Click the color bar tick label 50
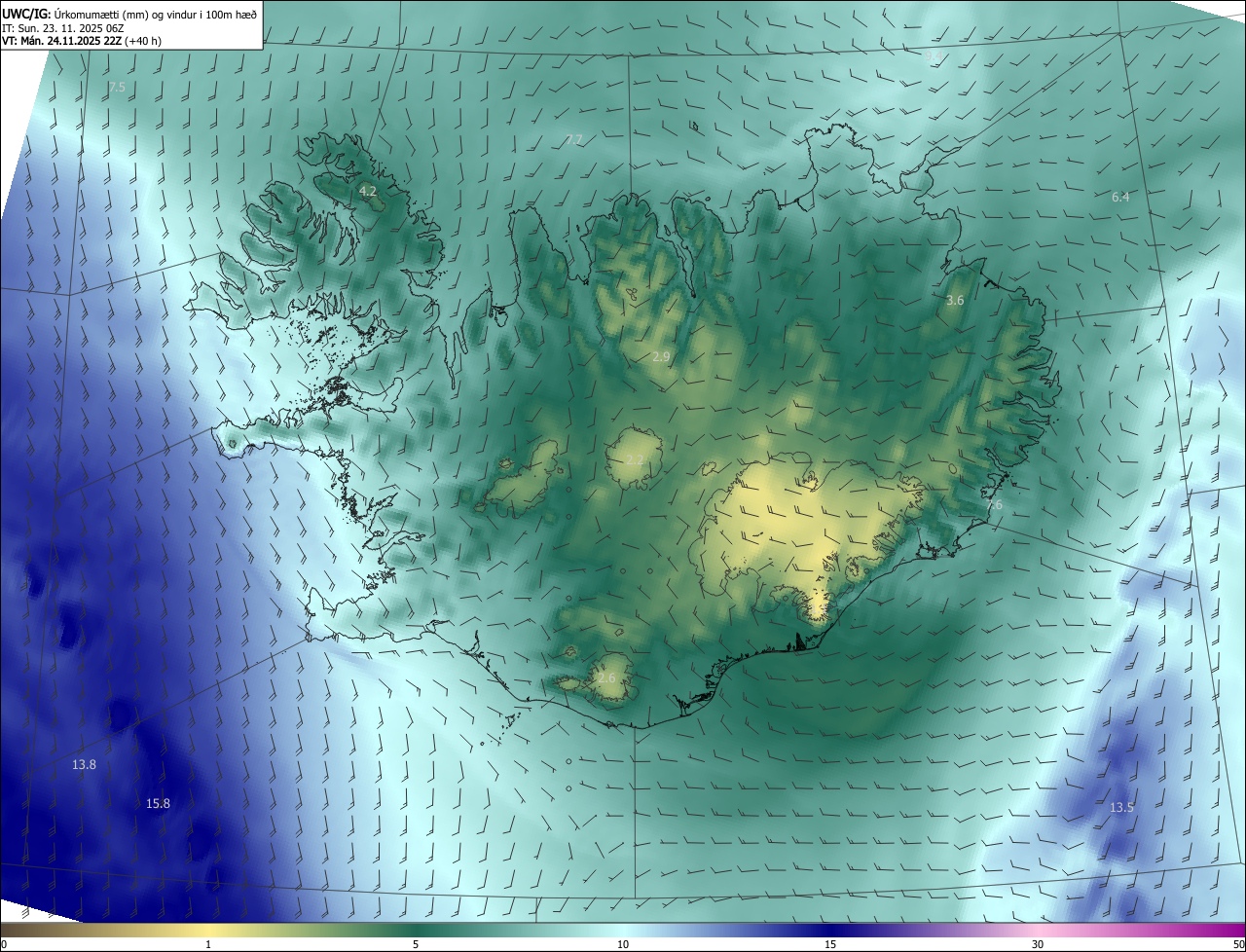The width and height of the screenshot is (1246, 952). click(1238, 945)
